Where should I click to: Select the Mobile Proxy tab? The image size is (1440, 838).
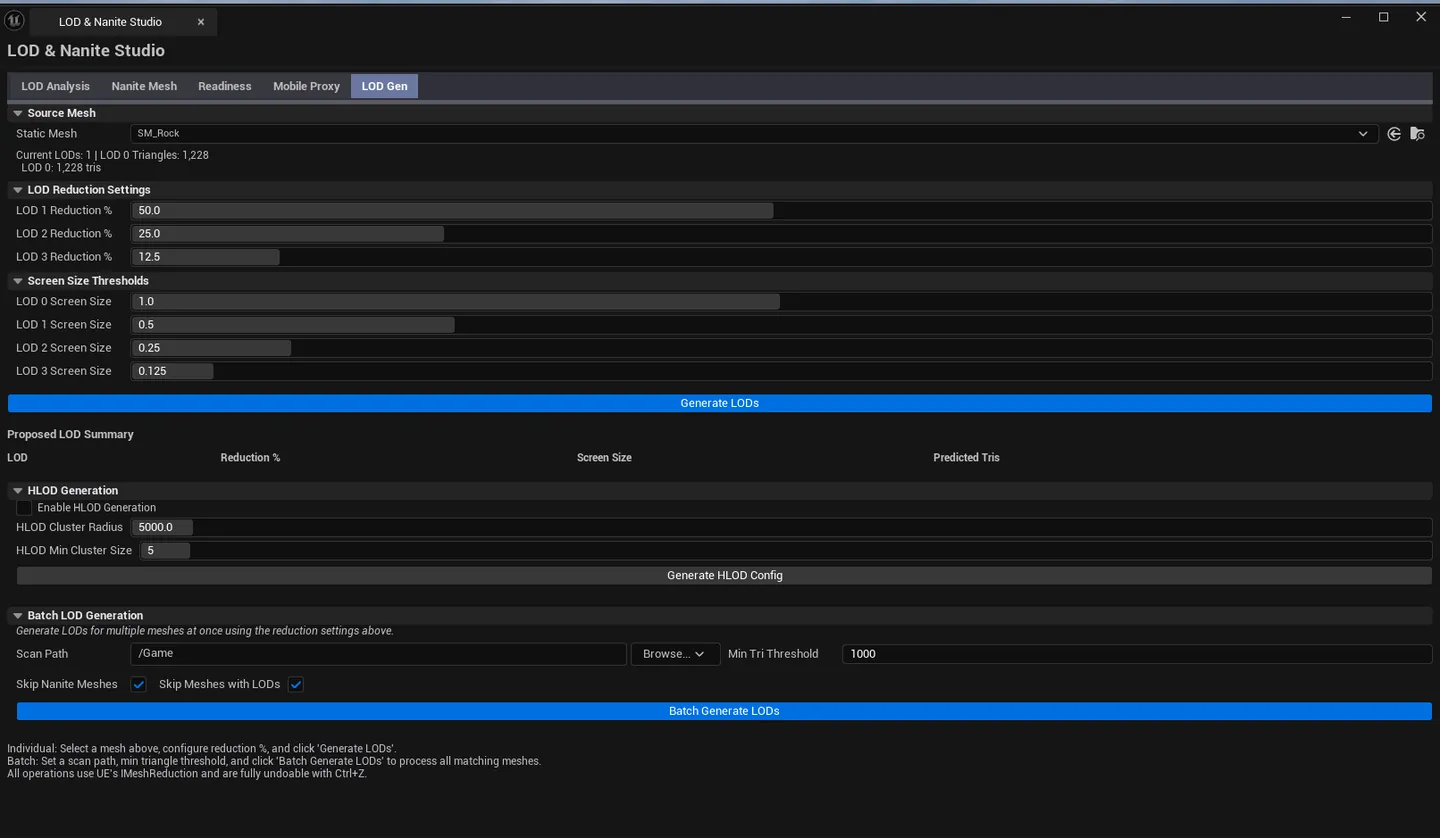pyautogui.click(x=307, y=86)
